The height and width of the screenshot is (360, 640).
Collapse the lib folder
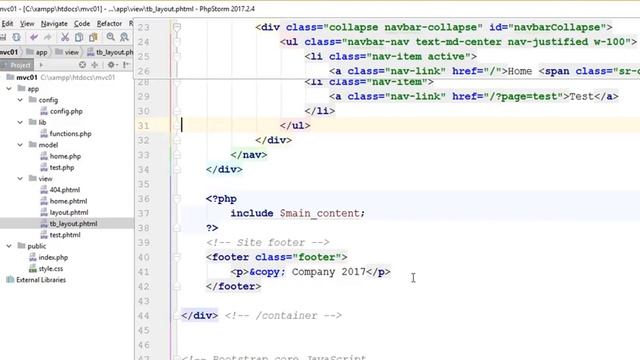tap(20, 122)
